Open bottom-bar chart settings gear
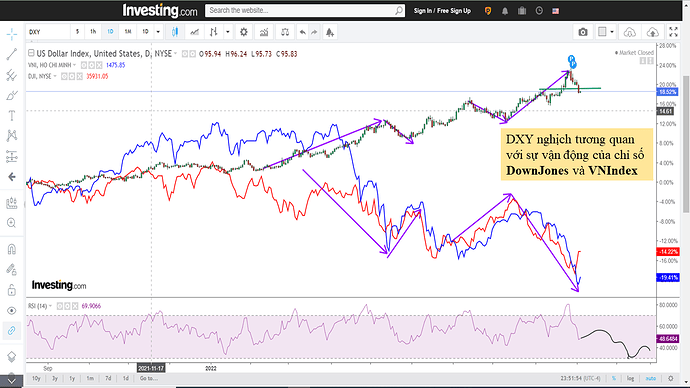The height and width of the screenshot is (388, 690). tap(671, 378)
